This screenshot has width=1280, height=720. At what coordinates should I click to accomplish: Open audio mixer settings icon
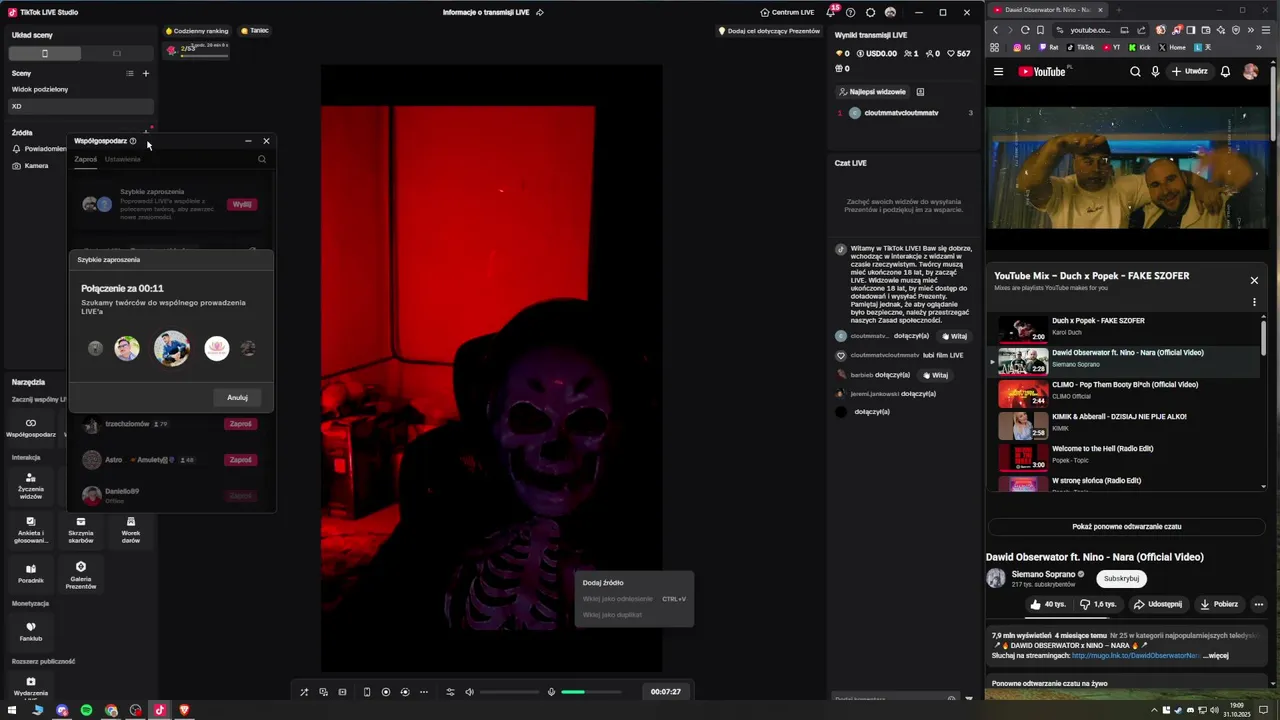(450, 692)
